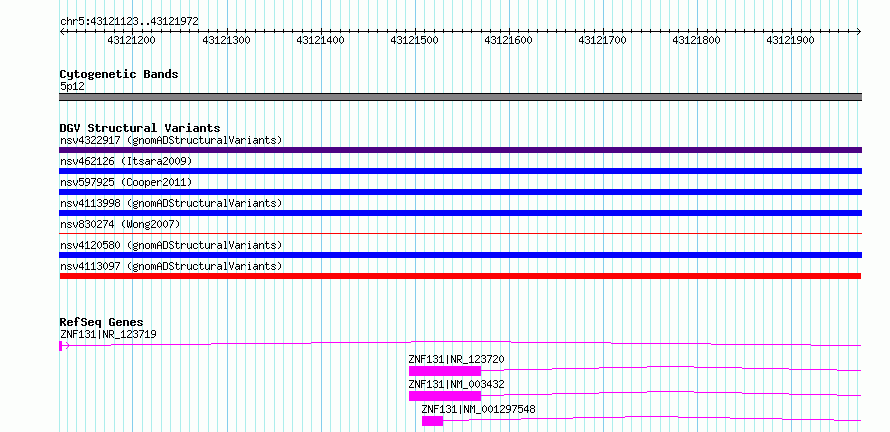
Task: Click ruler tick label 43121200
Action: tap(131, 40)
